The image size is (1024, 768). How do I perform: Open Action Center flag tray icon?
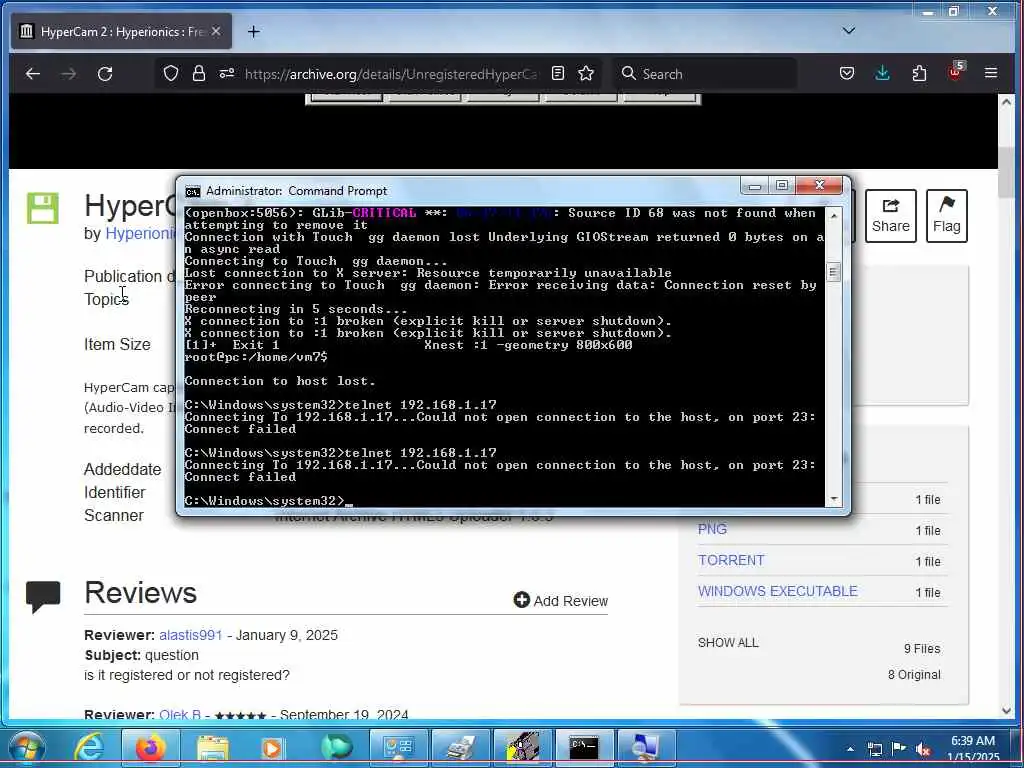click(899, 748)
